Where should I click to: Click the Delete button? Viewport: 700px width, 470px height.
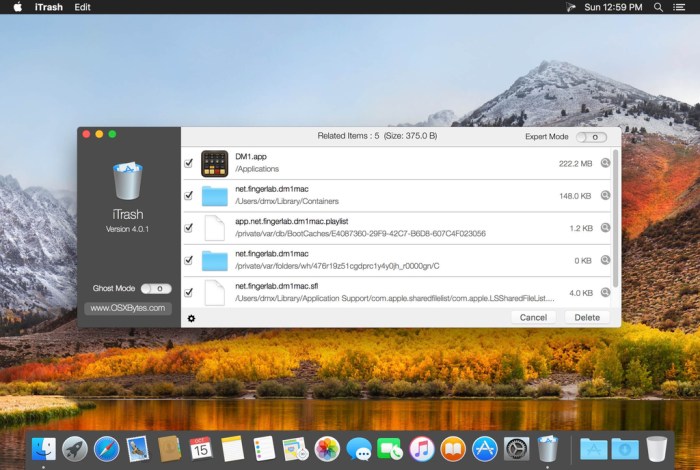click(587, 317)
